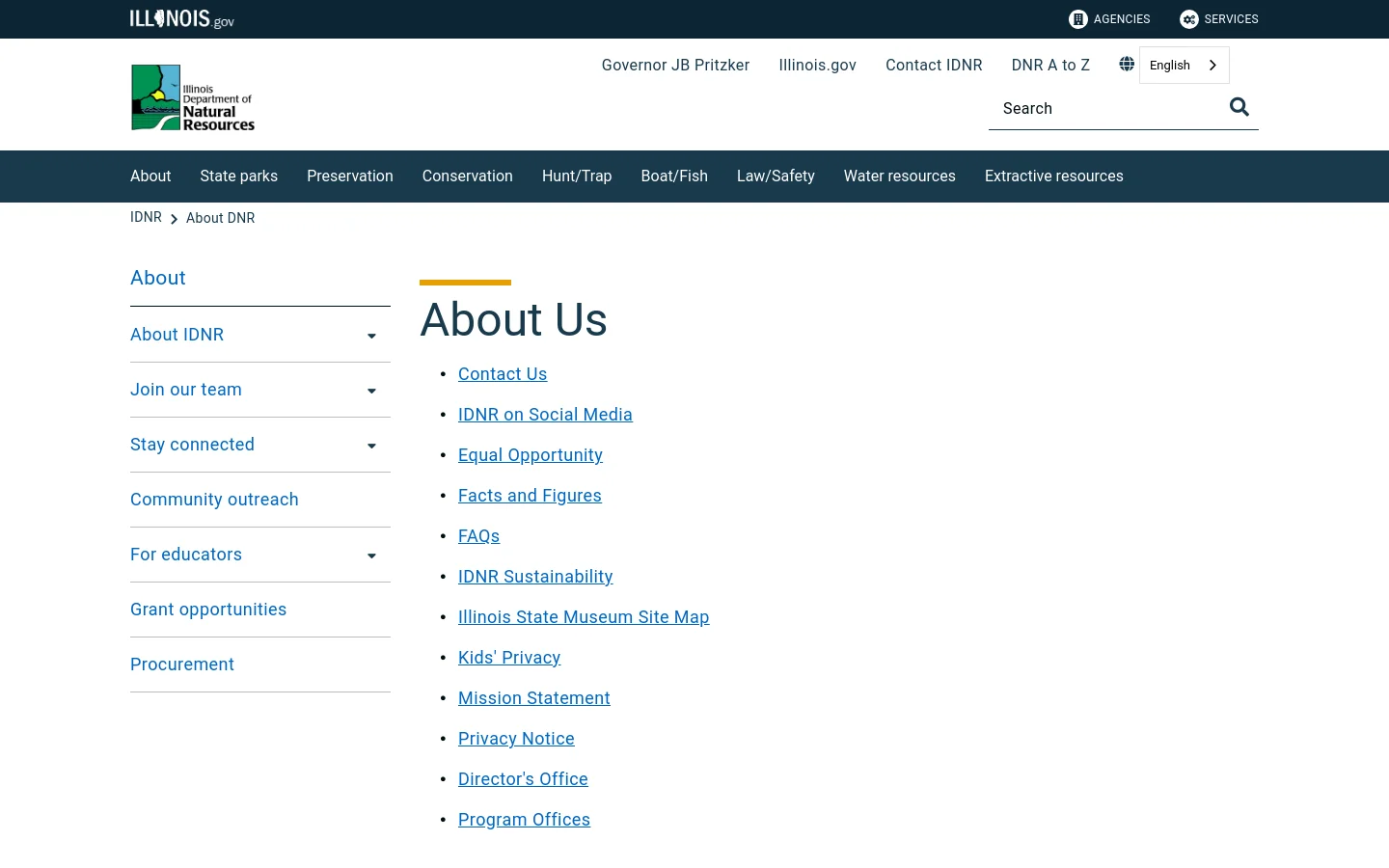Open the Hunt/Trap nav menu

[577, 176]
